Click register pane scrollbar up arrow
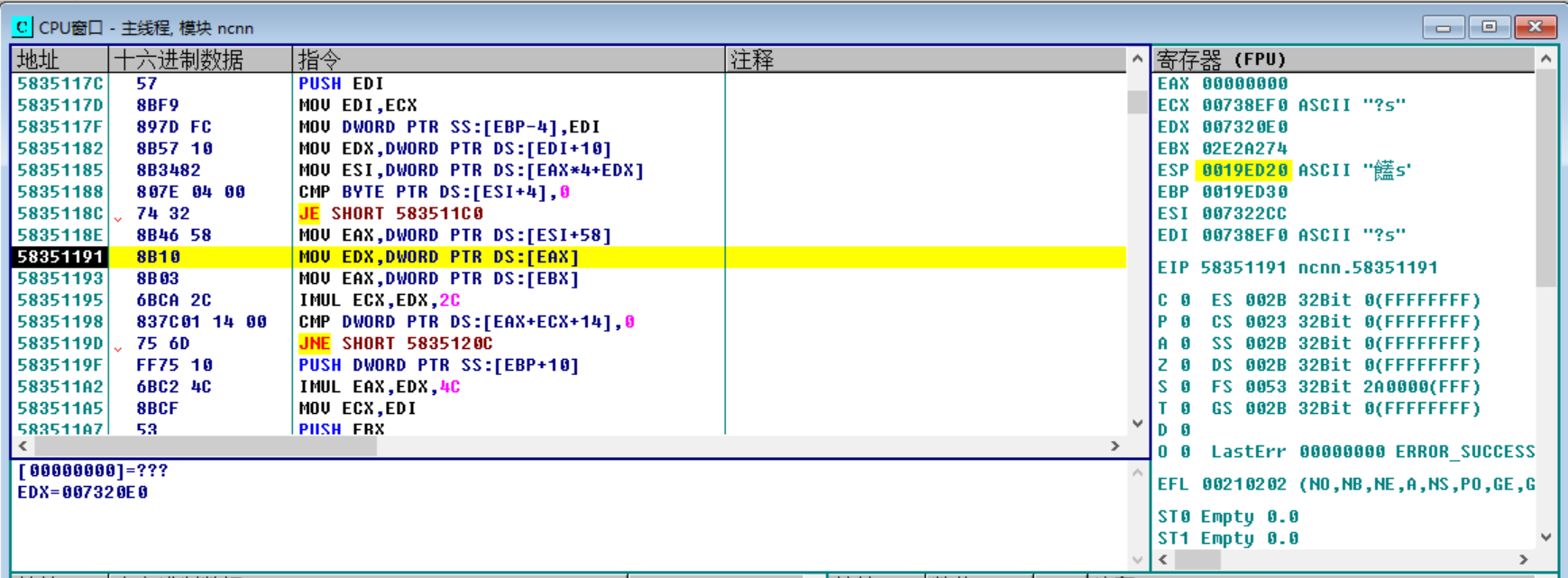Image resolution: width=1568 pixels, height=578 pixels. [1546, 60]
